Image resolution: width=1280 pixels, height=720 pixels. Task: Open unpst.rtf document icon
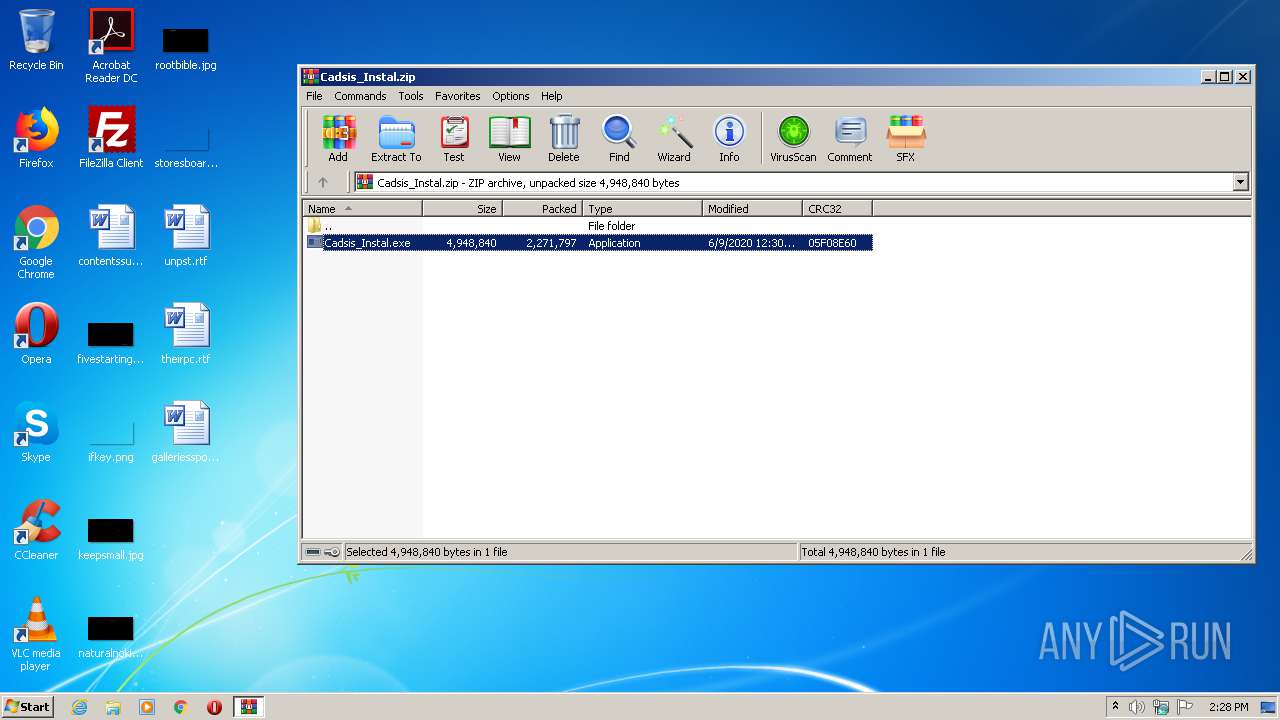(x=186, y=236)
